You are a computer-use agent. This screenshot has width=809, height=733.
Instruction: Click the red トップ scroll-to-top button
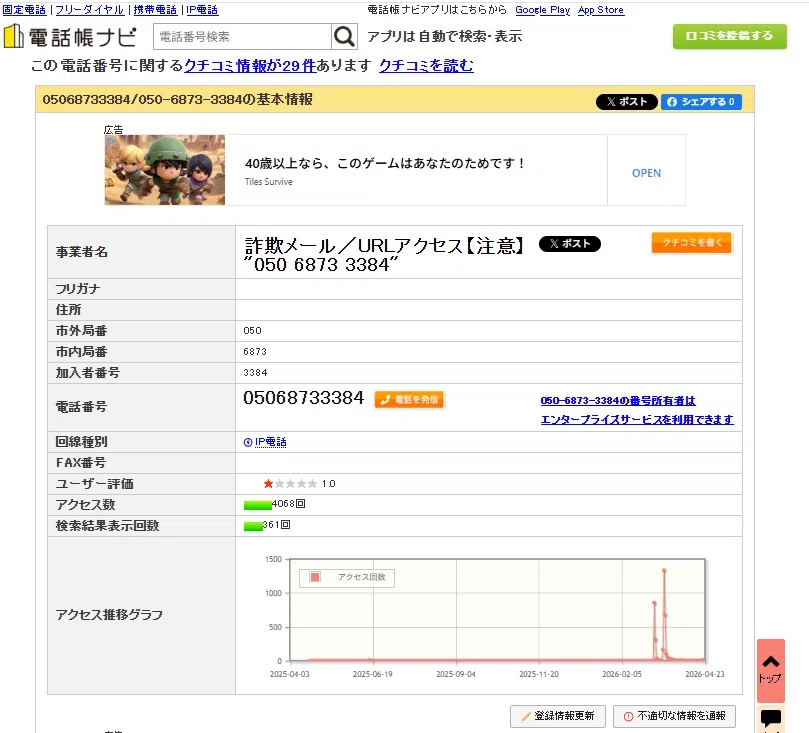771,670
